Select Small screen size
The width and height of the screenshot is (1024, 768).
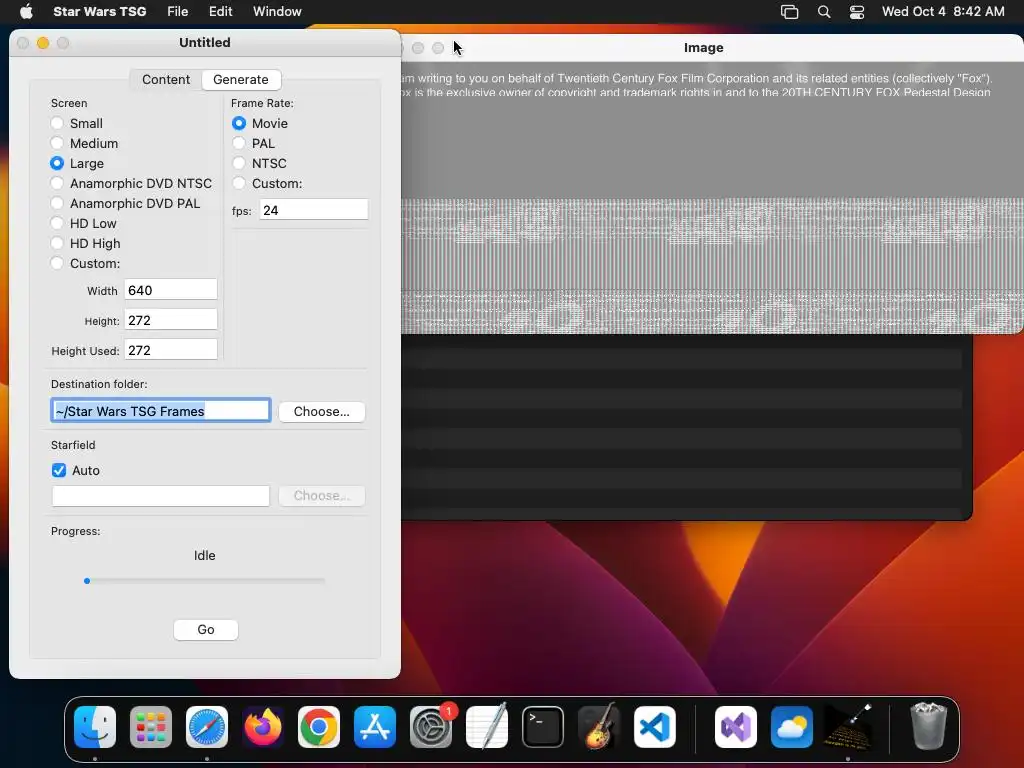57,123
